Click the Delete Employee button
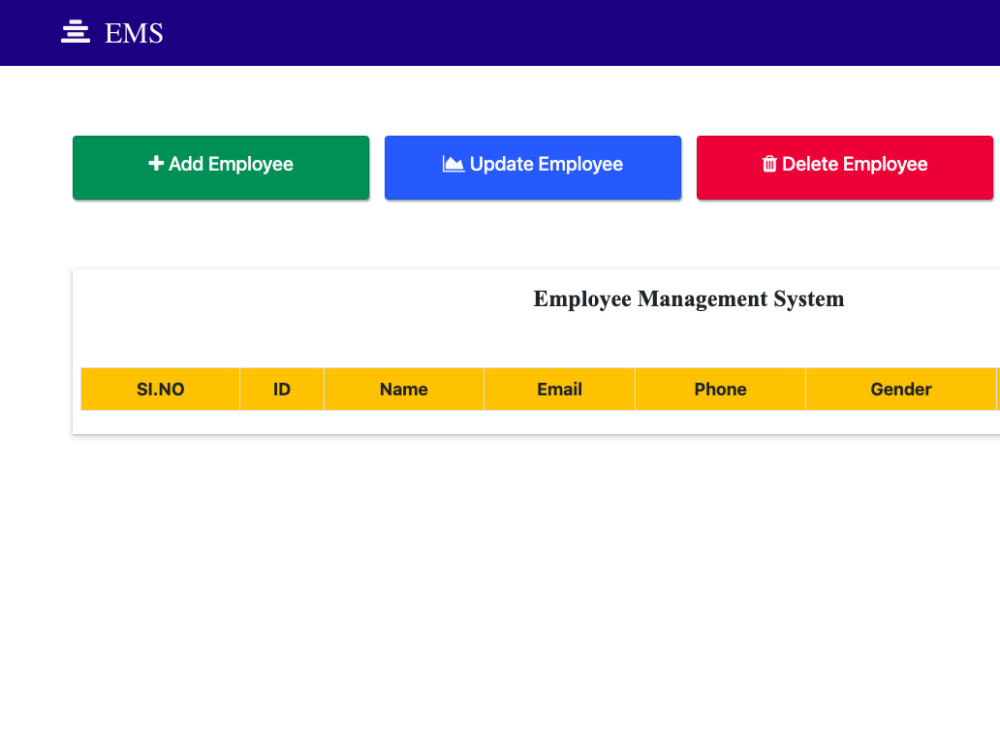 click(844, 167)
